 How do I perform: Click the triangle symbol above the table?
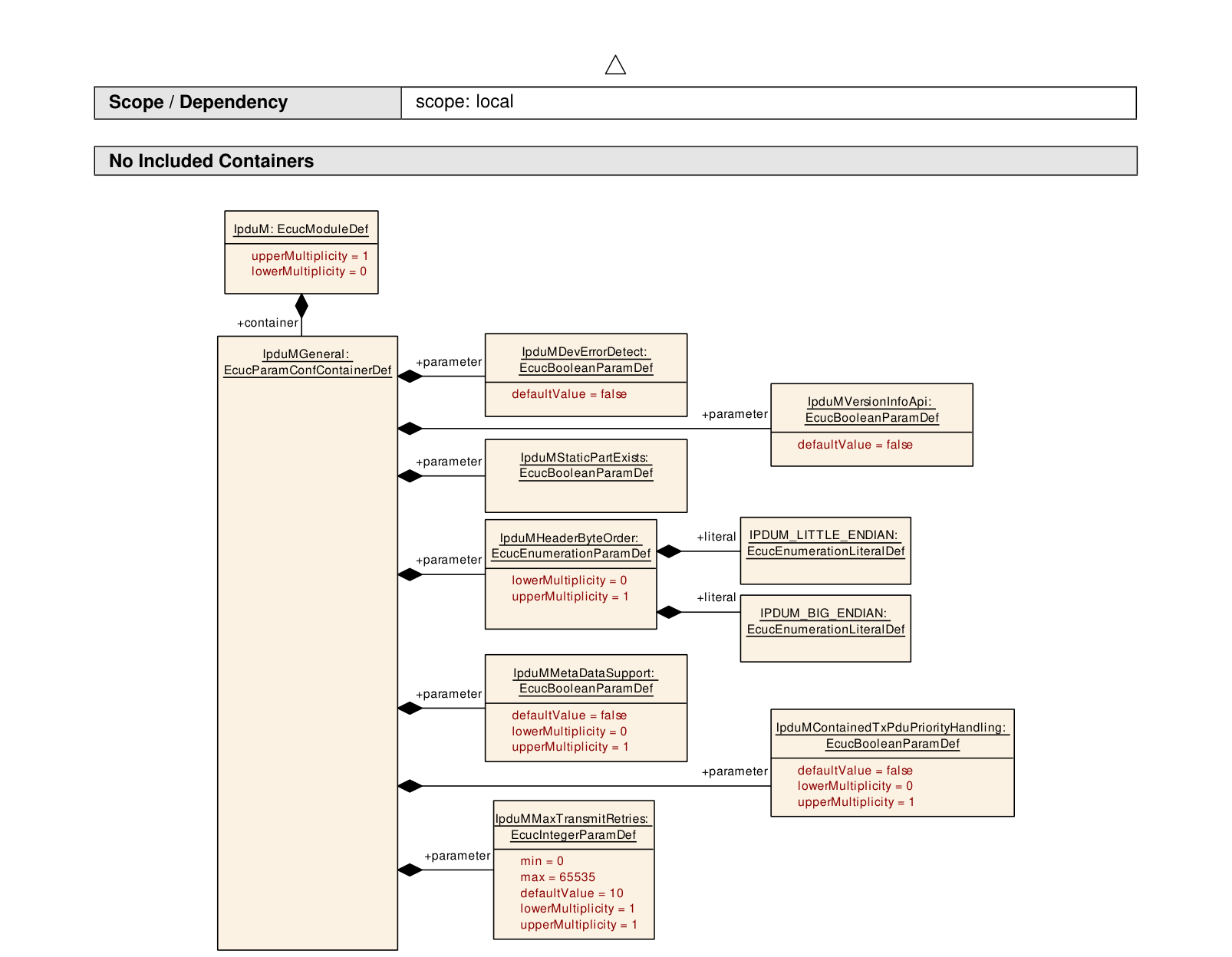click(615, 65)
